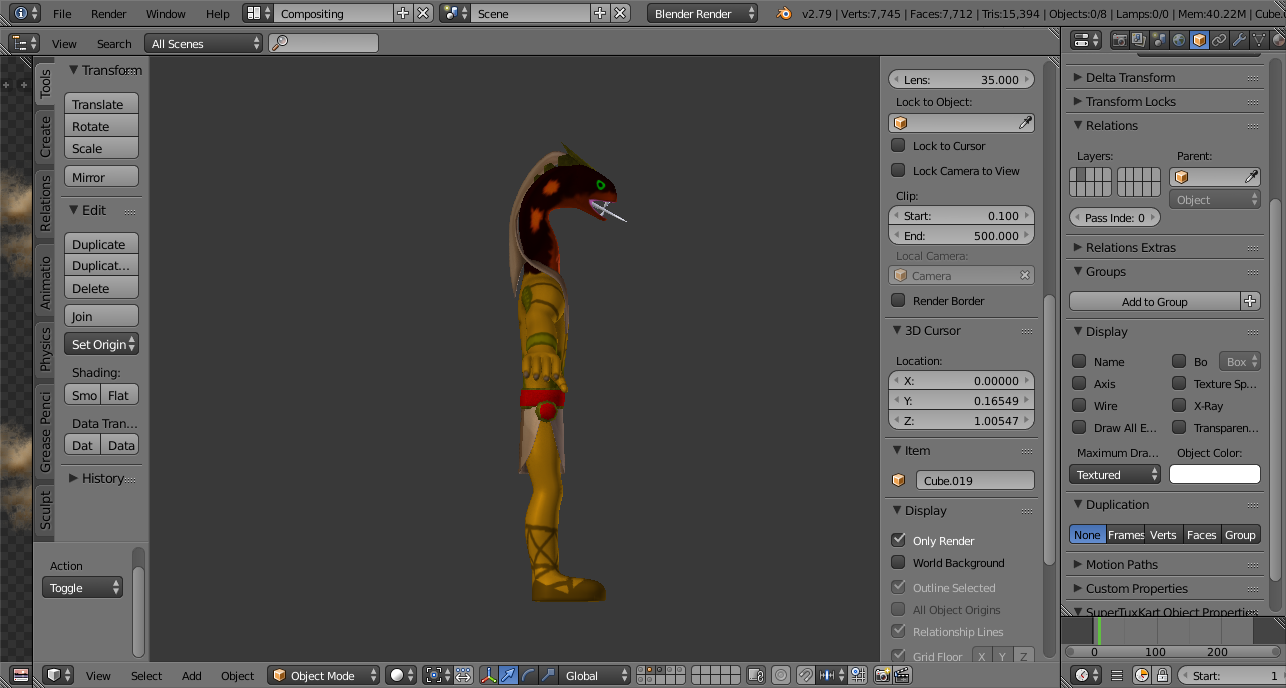This screenshot has height=688, width=1286.
Task: Disable the Only Render checkbox
Action: [898, 540]
